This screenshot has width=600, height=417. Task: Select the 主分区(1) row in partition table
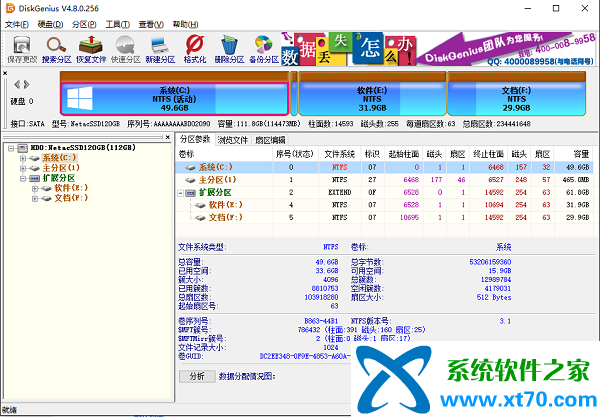point(384,180)
